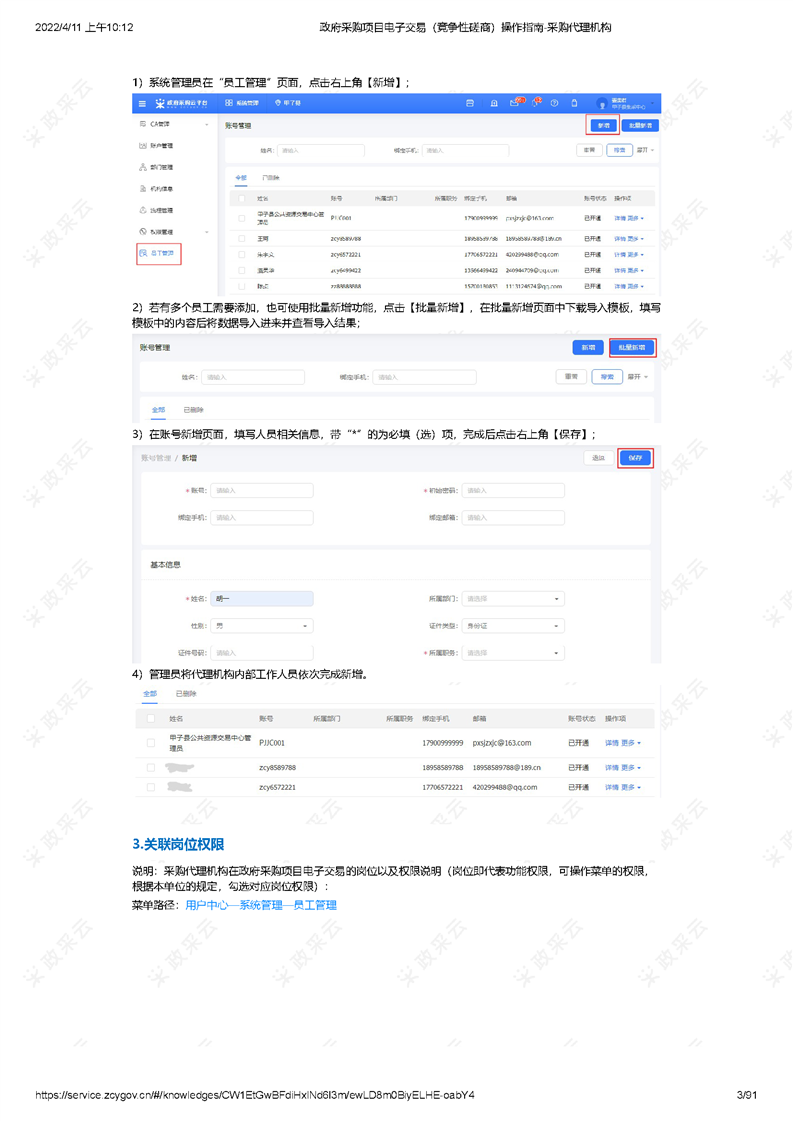Viewport: 793px width, 1121px height.
Task: Select the 部门管理 sidebar item
Action: click(x=161, y=167)
